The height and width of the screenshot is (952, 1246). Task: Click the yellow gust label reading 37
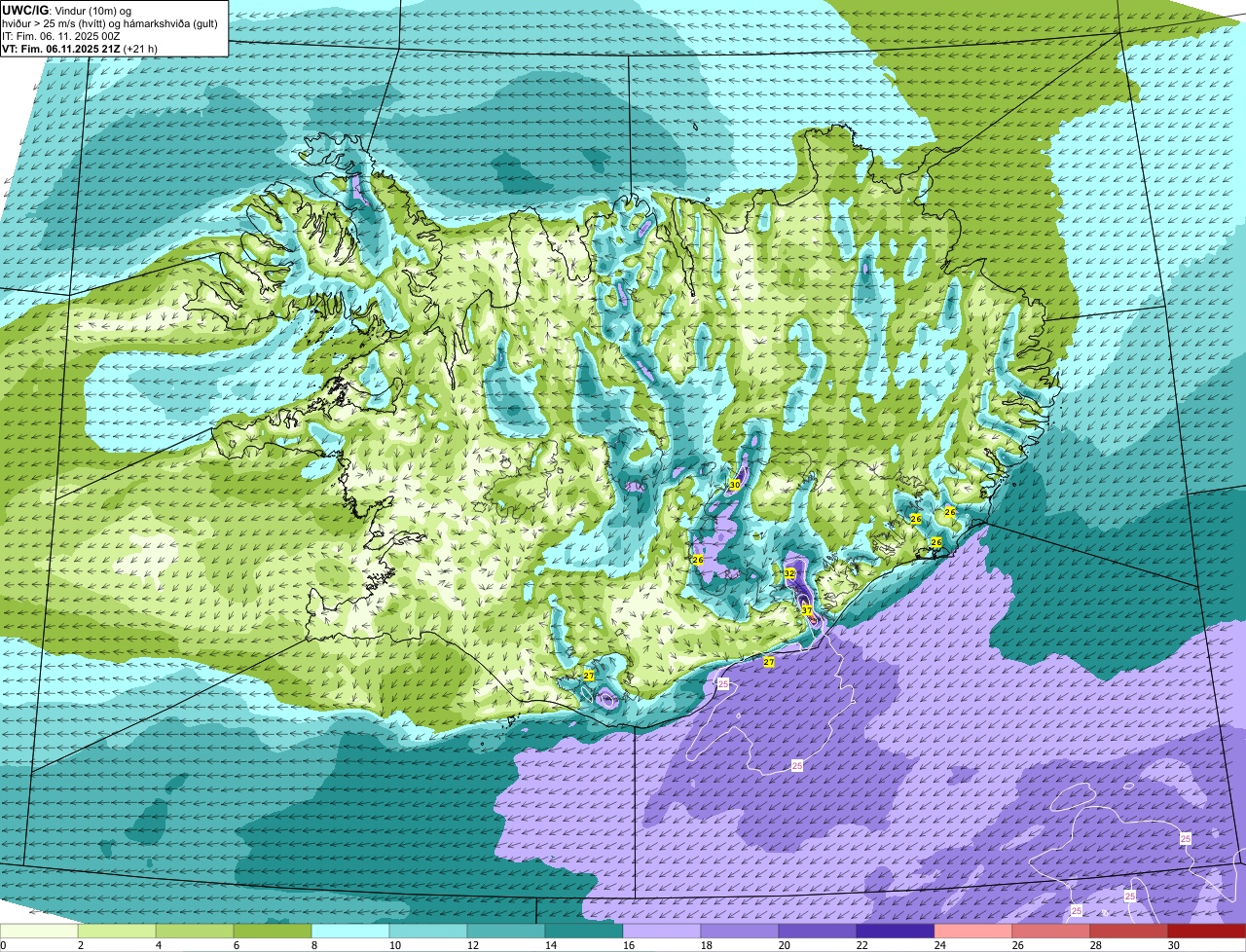[807, 610]
